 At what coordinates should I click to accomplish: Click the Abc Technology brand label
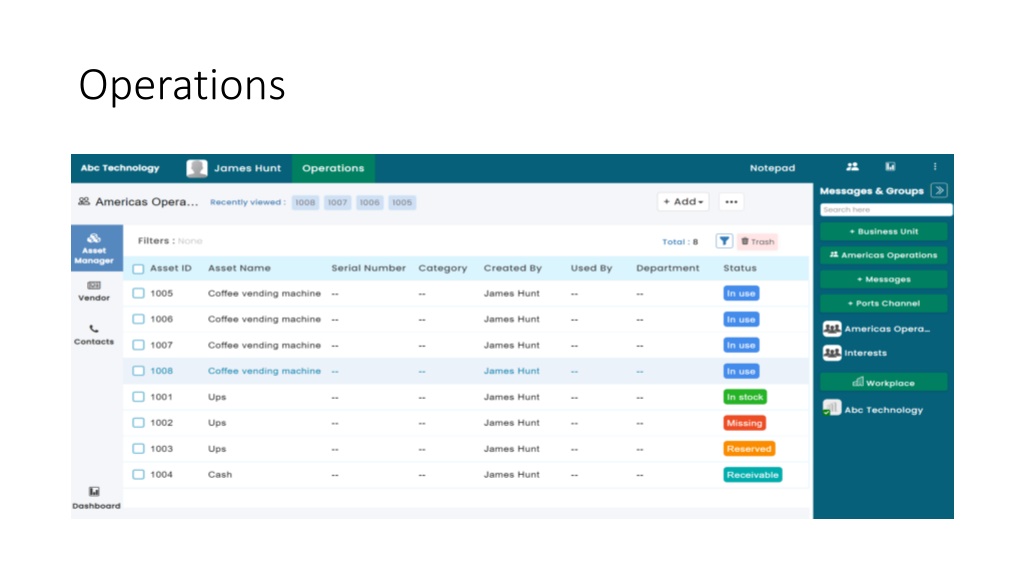click(120, 168)
